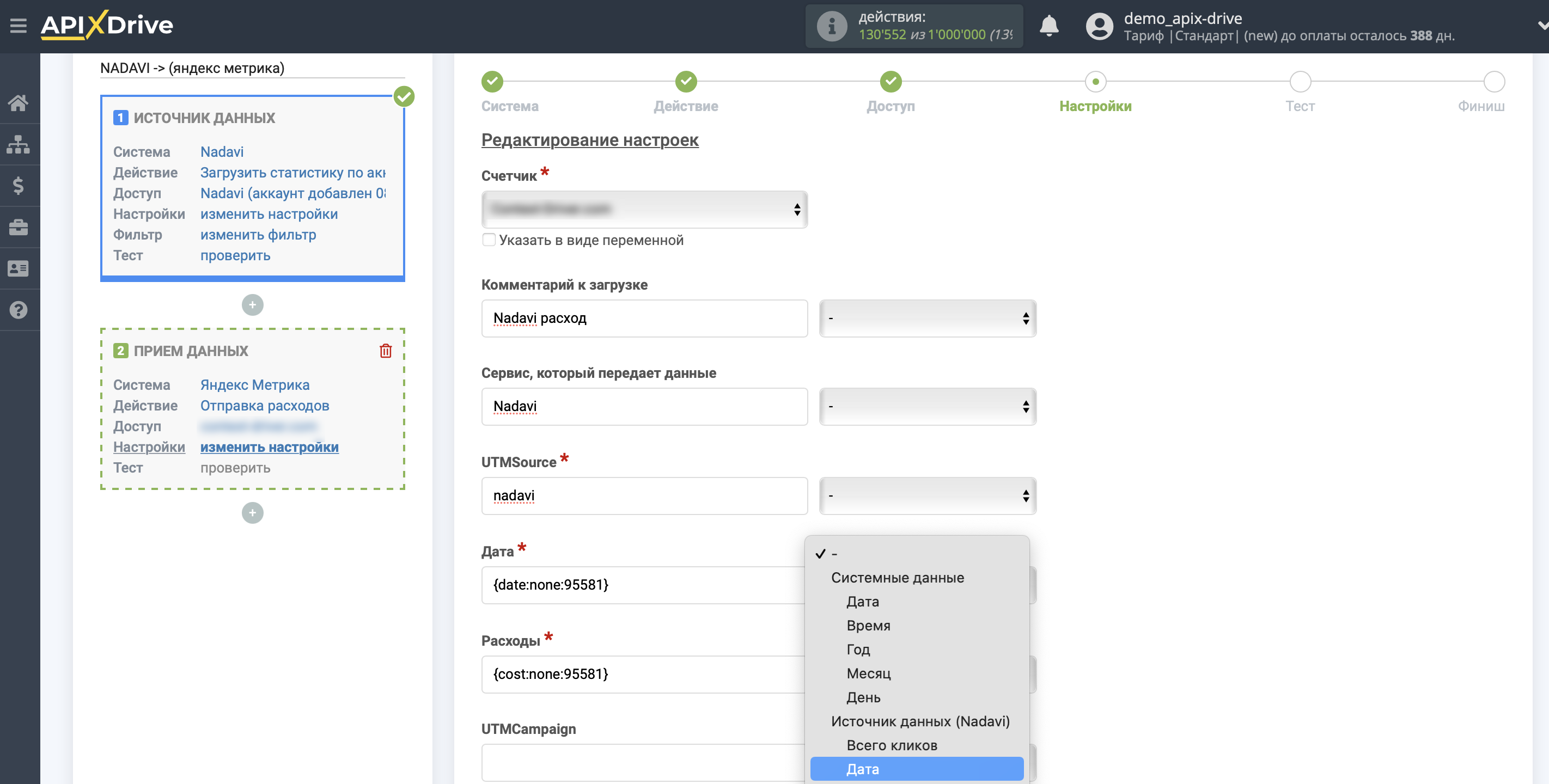
Task: Open the hamburger menu icon
Action: point(19,26)
